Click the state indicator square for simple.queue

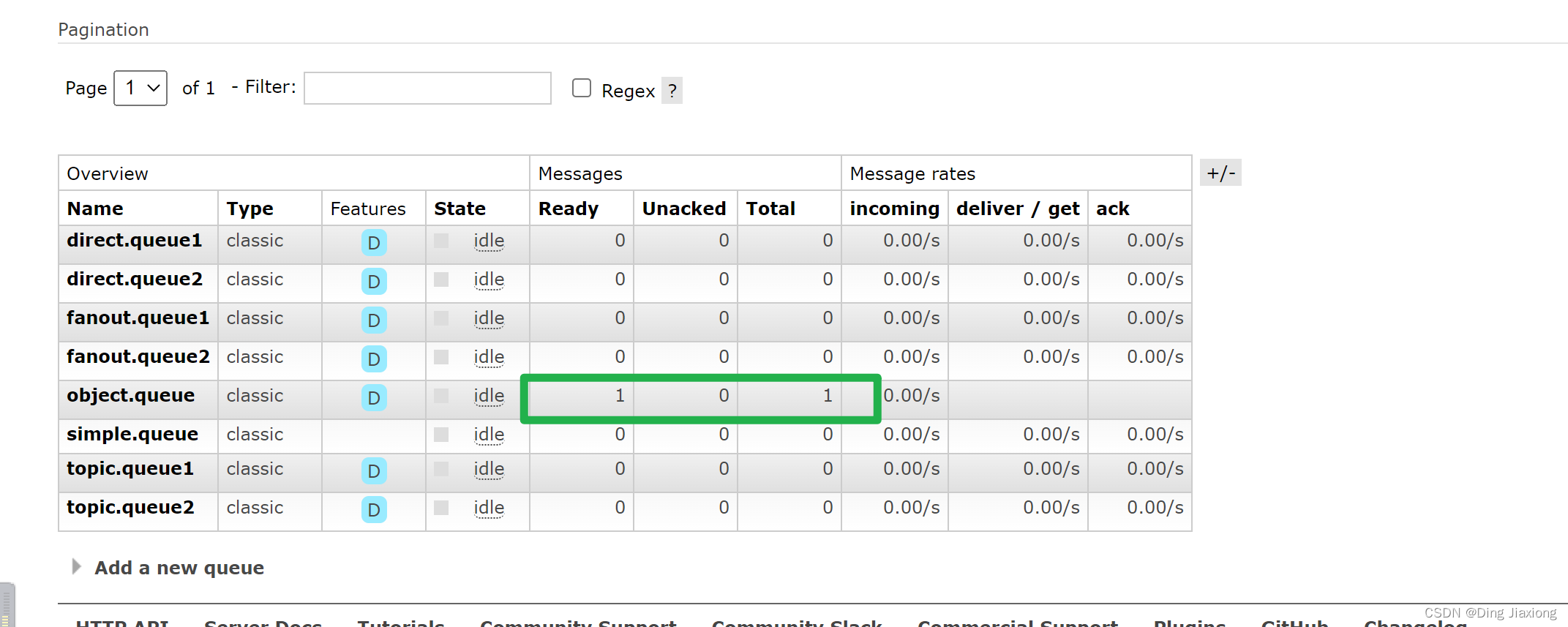[x=441, y=435]
